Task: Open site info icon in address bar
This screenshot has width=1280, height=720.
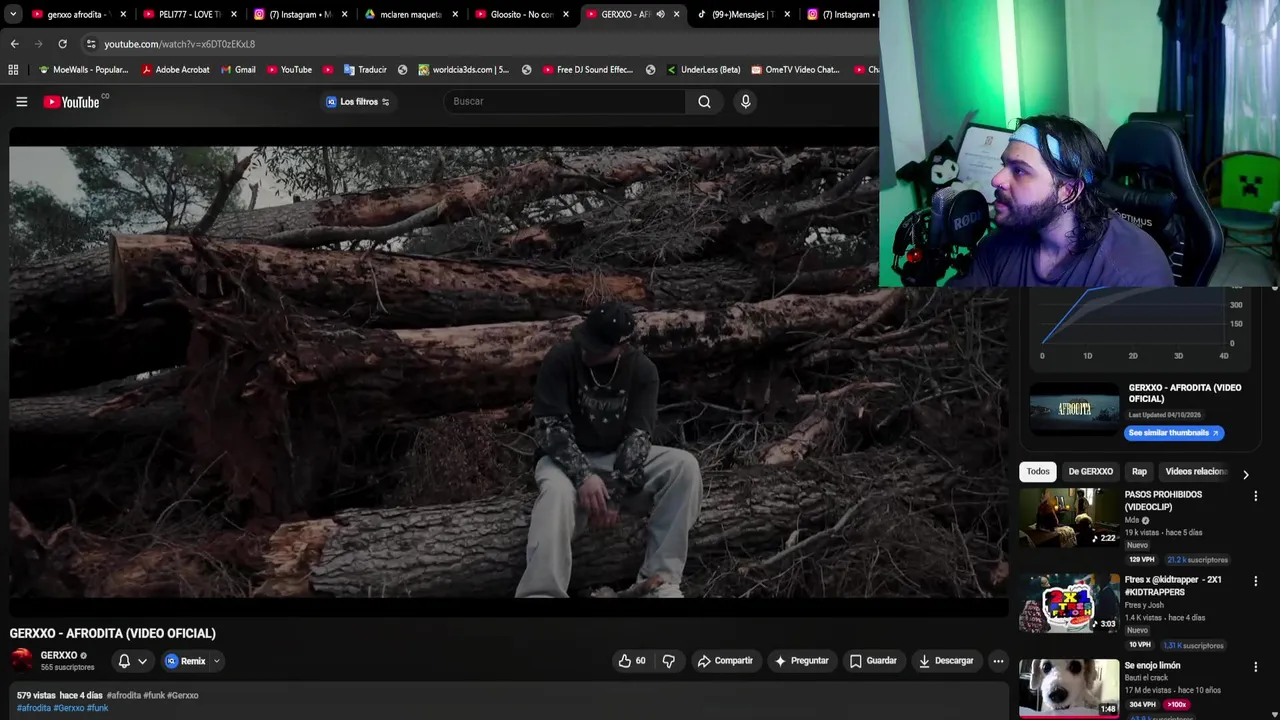Action: (x=91, y=44)
